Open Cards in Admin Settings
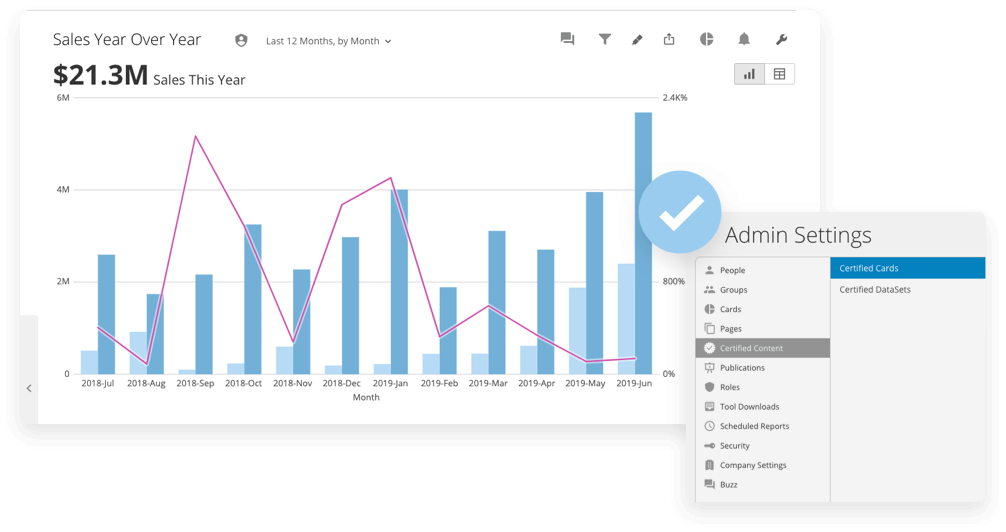 (x=763, y=309)
